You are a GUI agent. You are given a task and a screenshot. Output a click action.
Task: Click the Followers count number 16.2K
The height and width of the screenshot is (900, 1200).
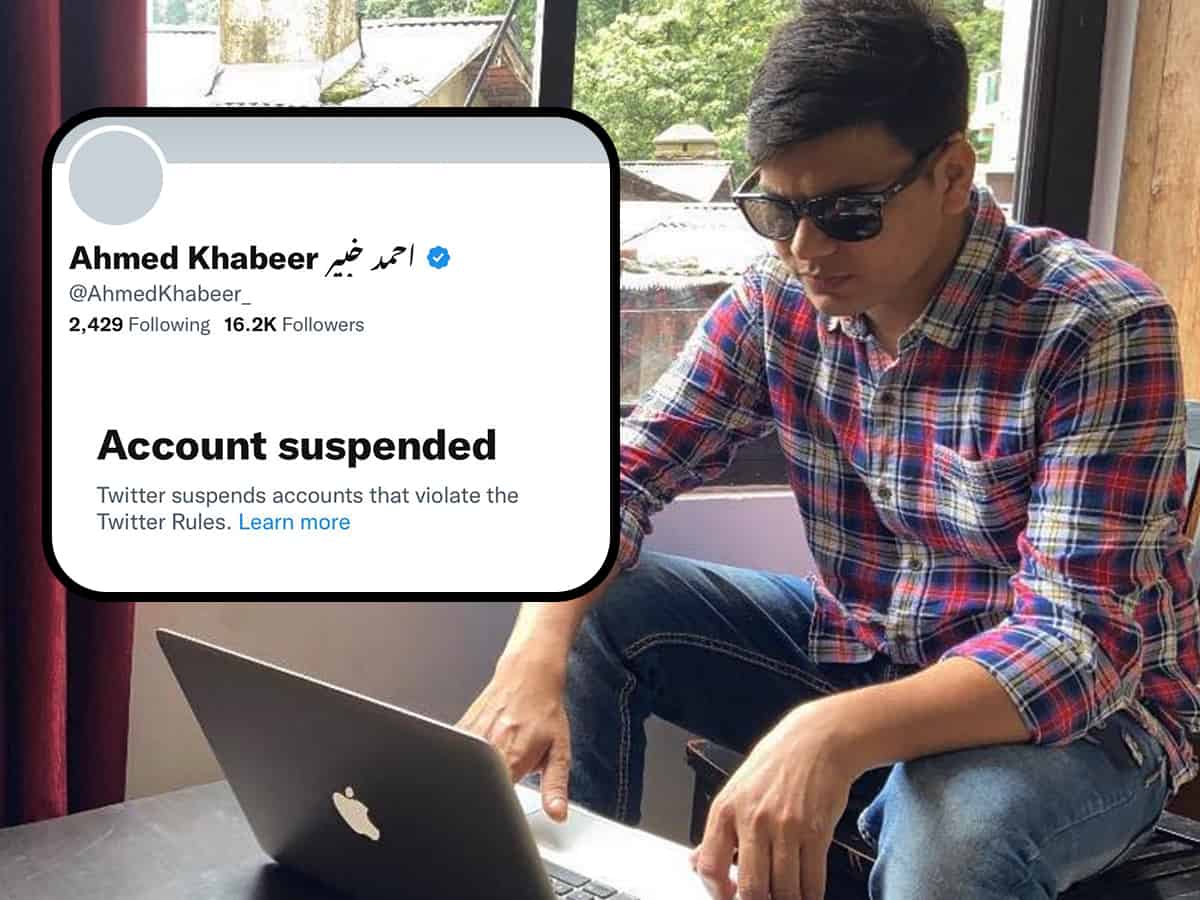250,325
